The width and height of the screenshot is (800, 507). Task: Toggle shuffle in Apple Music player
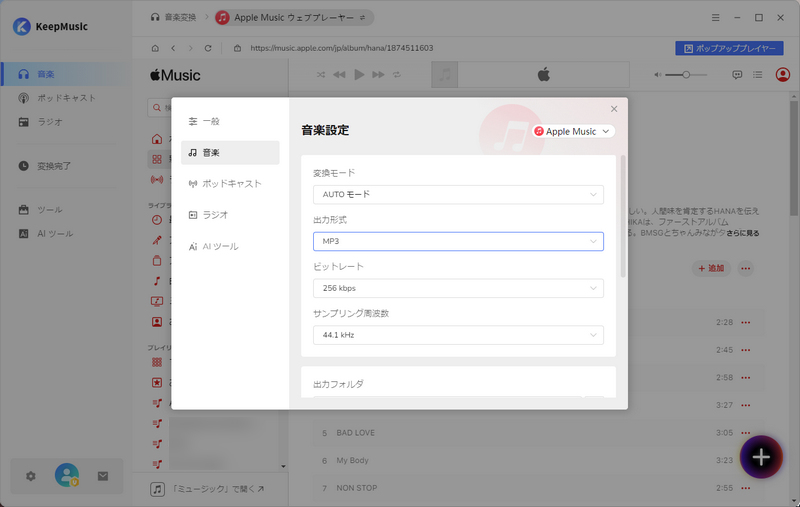[x=321, y=74]
